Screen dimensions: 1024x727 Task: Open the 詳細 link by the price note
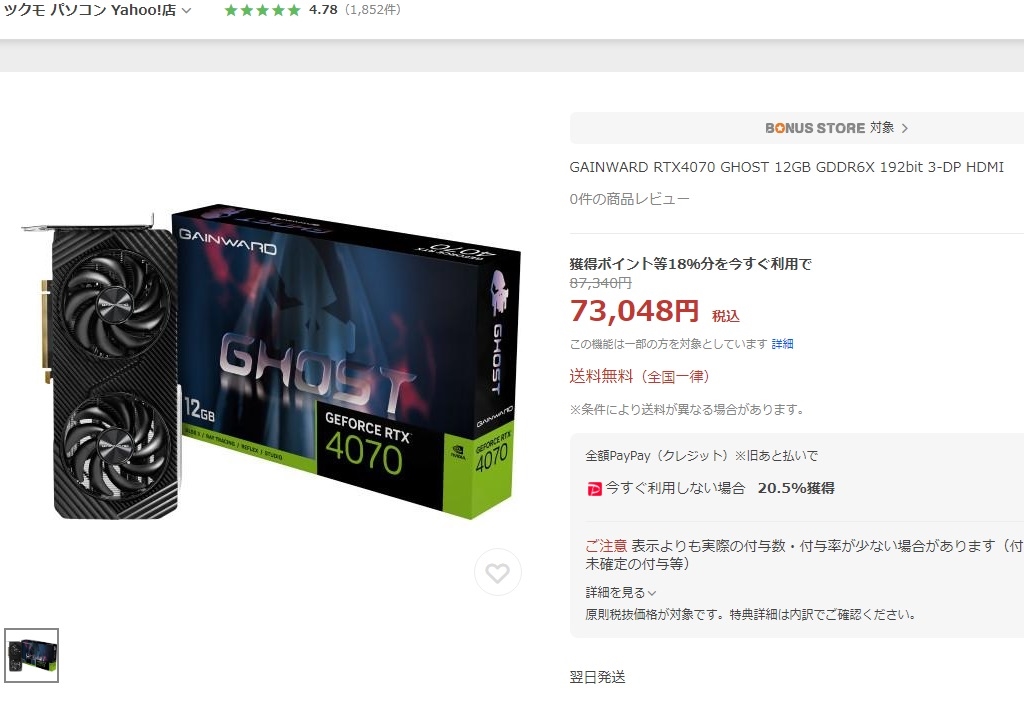point(782,344)
